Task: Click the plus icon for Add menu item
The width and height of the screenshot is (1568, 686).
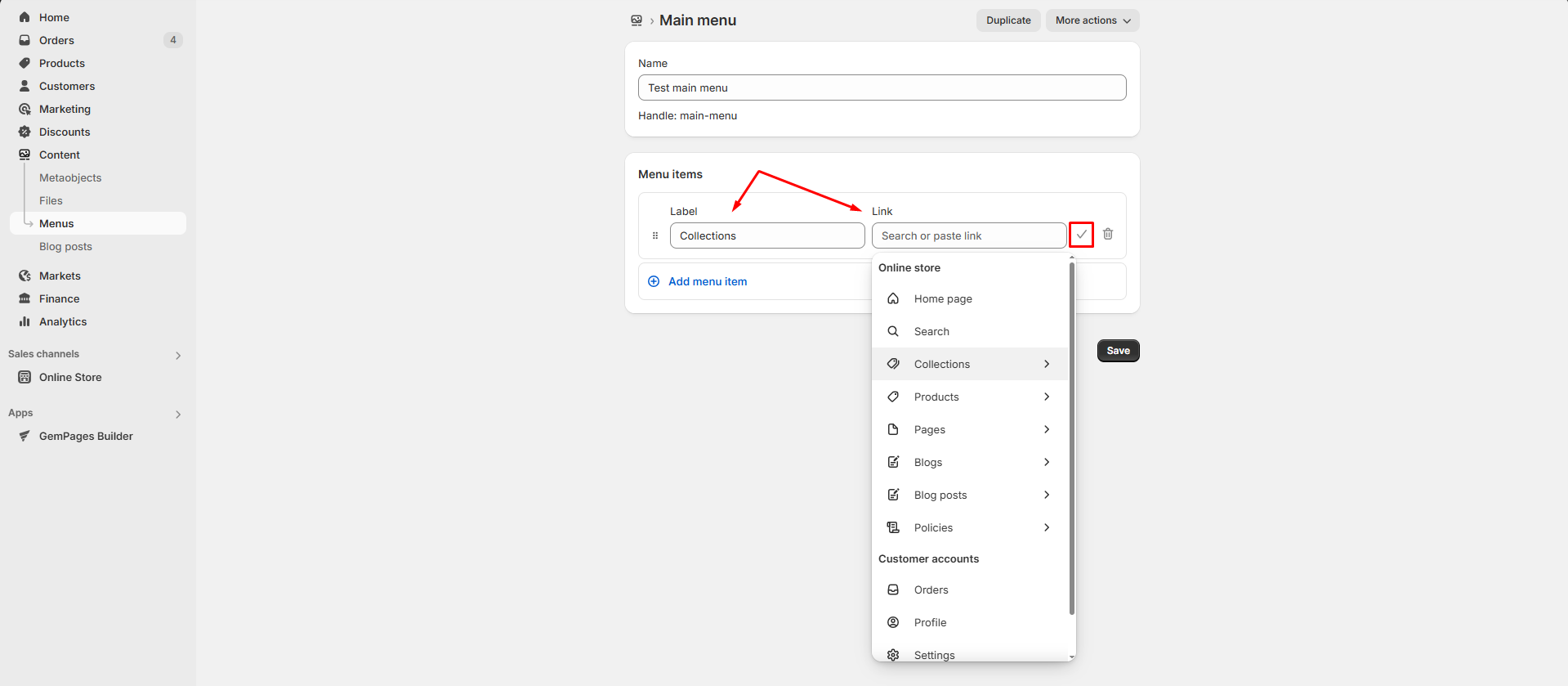Action: pos(654,281)
